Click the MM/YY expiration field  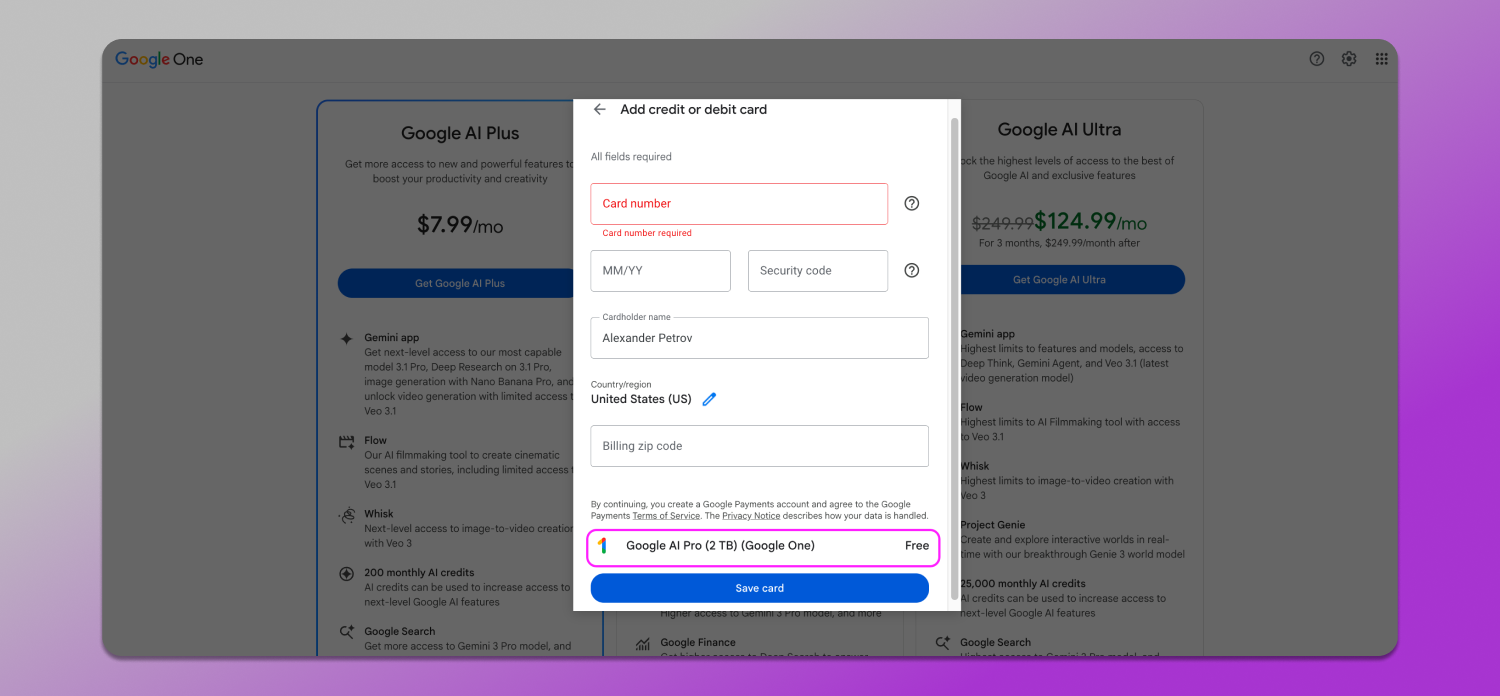[660, 271]
